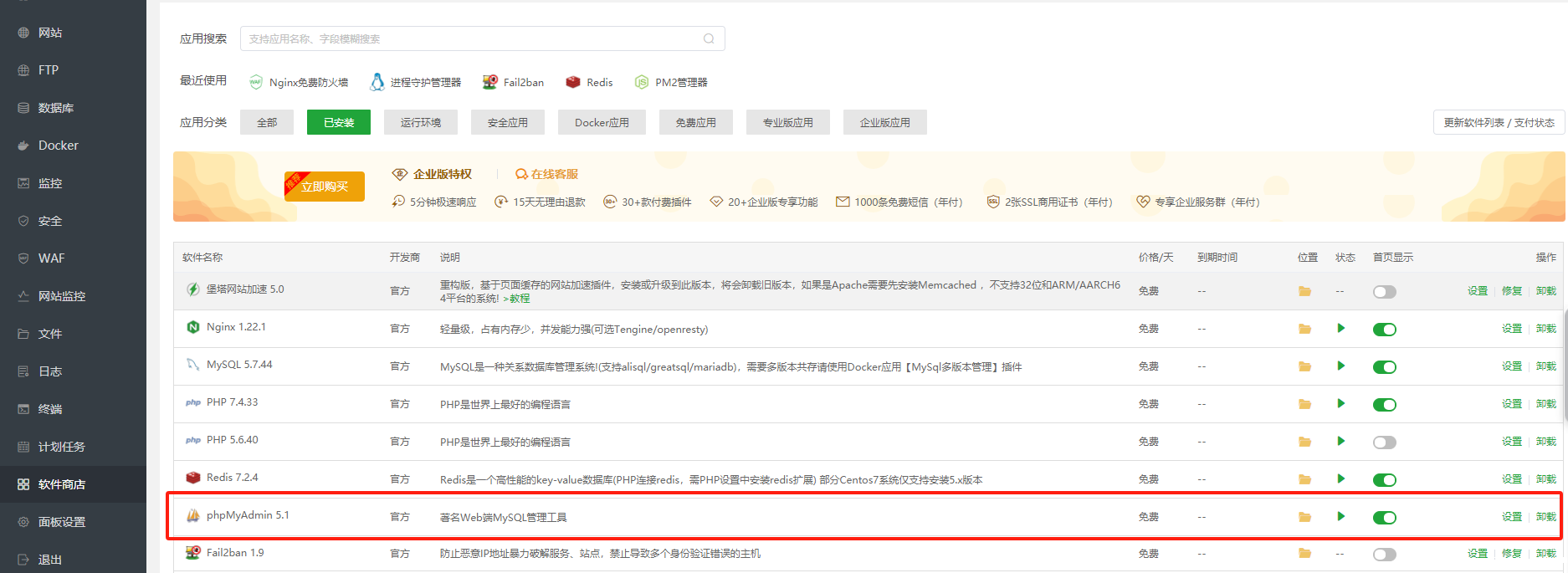Screen dimensions: 1568x573
Task: Open the folder location icon for Nginx 1.22.1
Action: pos(1304,329)
